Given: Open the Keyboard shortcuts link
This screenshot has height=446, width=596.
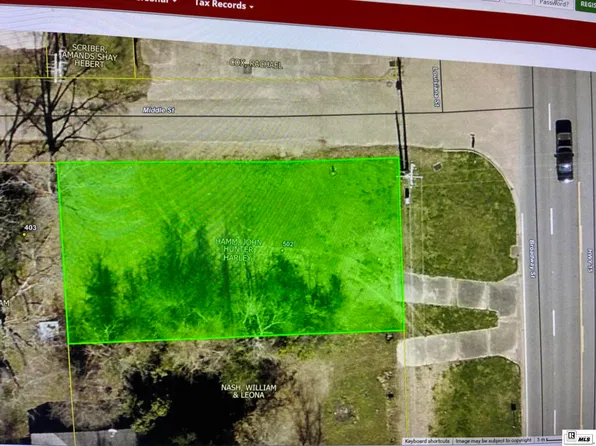Looking at the screenshot, I should 427,441.
